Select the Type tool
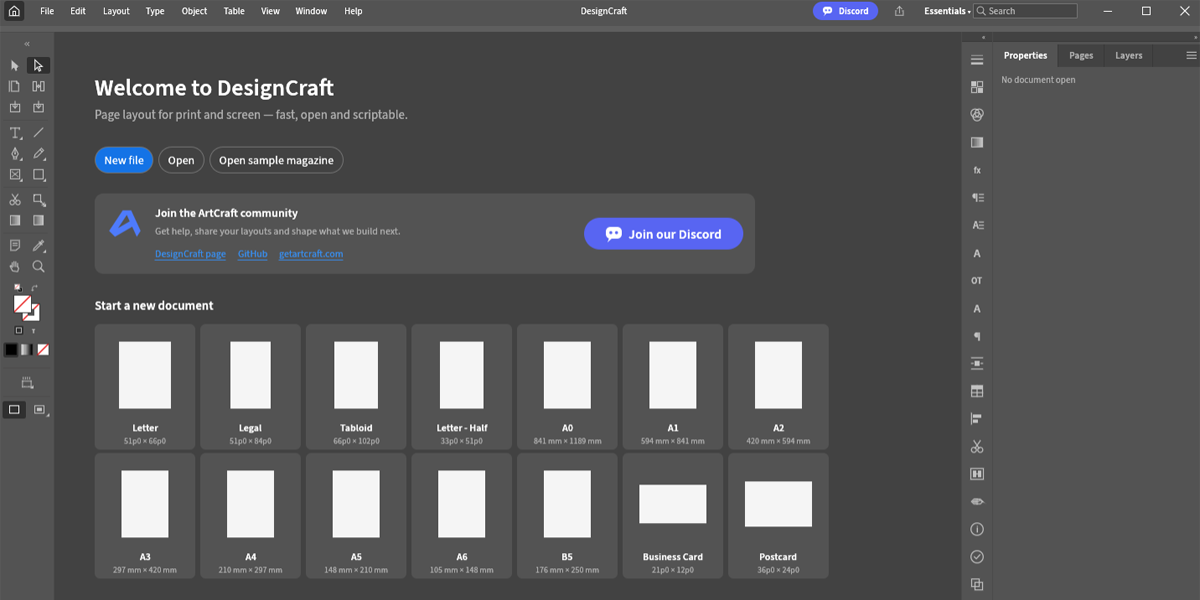 15,132
